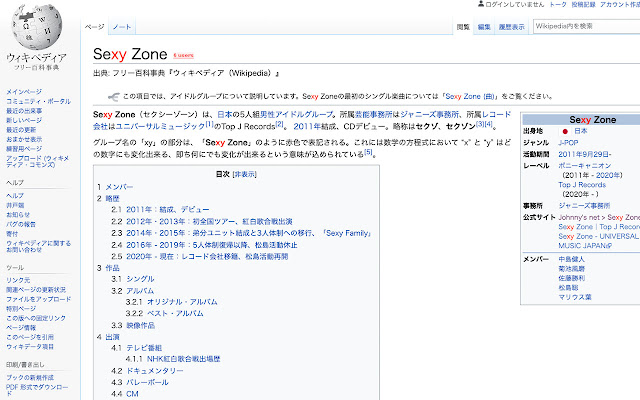Jump to 3.2.2 ベスト・アルバム
This screenshot has height=400, width=640.
click(175, 314)
